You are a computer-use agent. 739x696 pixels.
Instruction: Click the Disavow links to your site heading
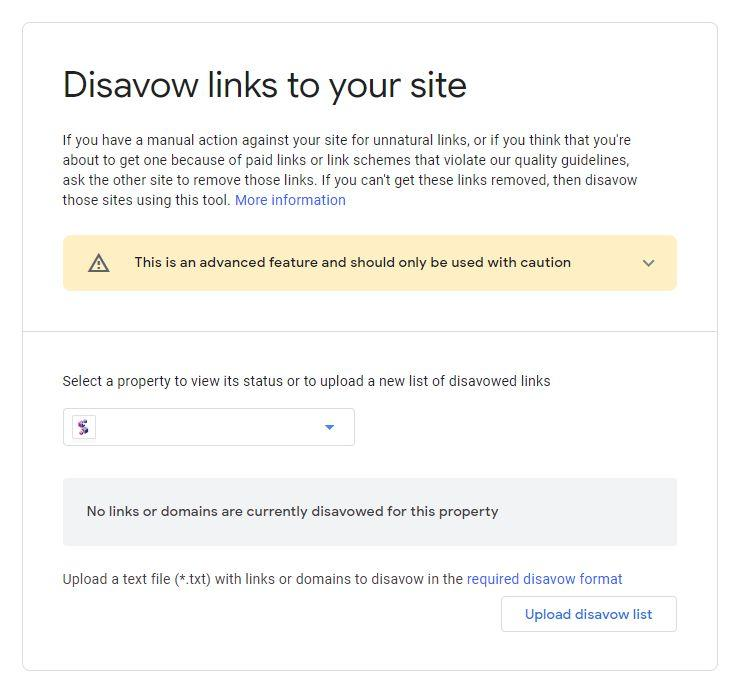(x=264, y=86)
